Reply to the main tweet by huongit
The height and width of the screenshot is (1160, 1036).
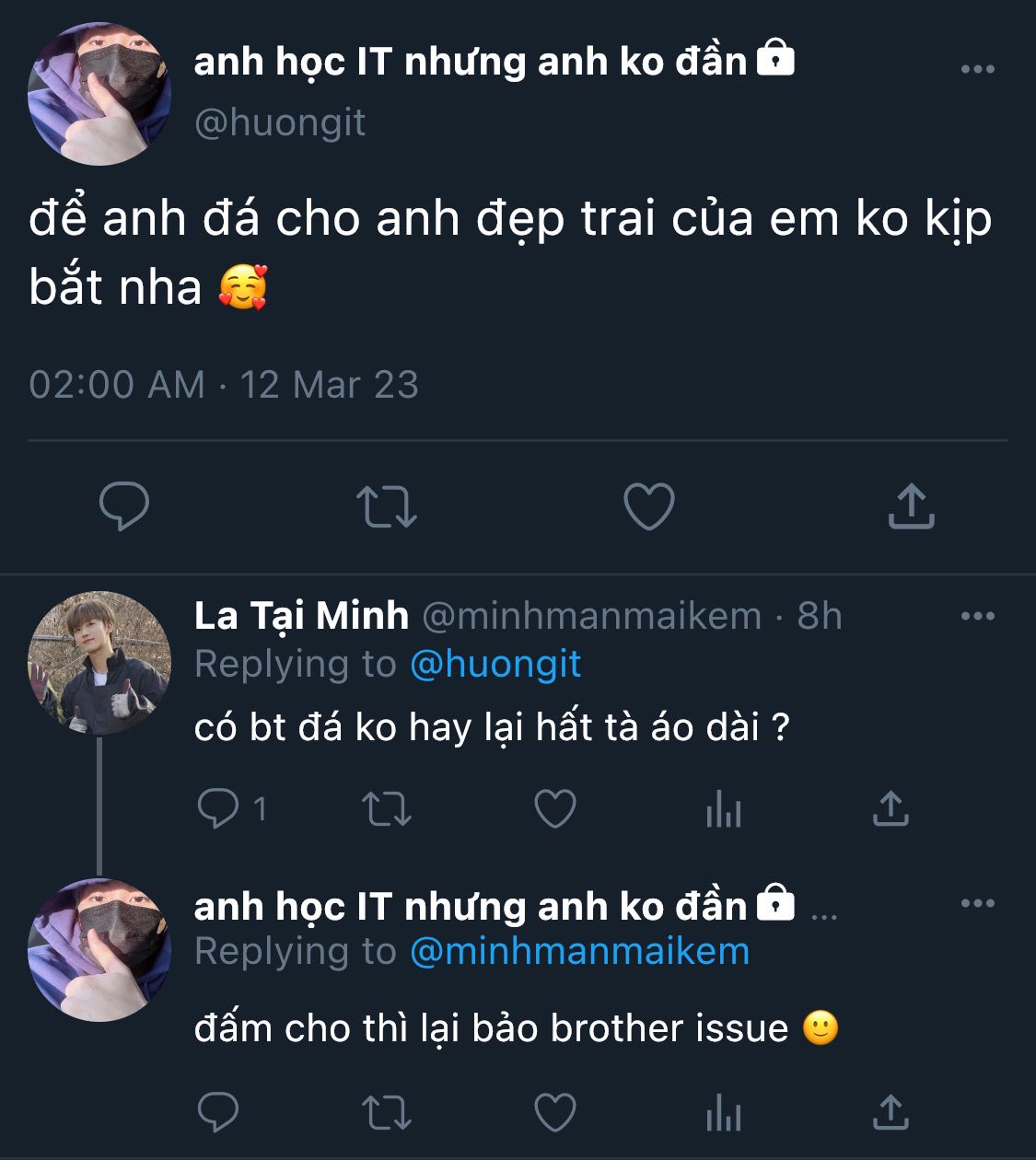pos(124,505)
